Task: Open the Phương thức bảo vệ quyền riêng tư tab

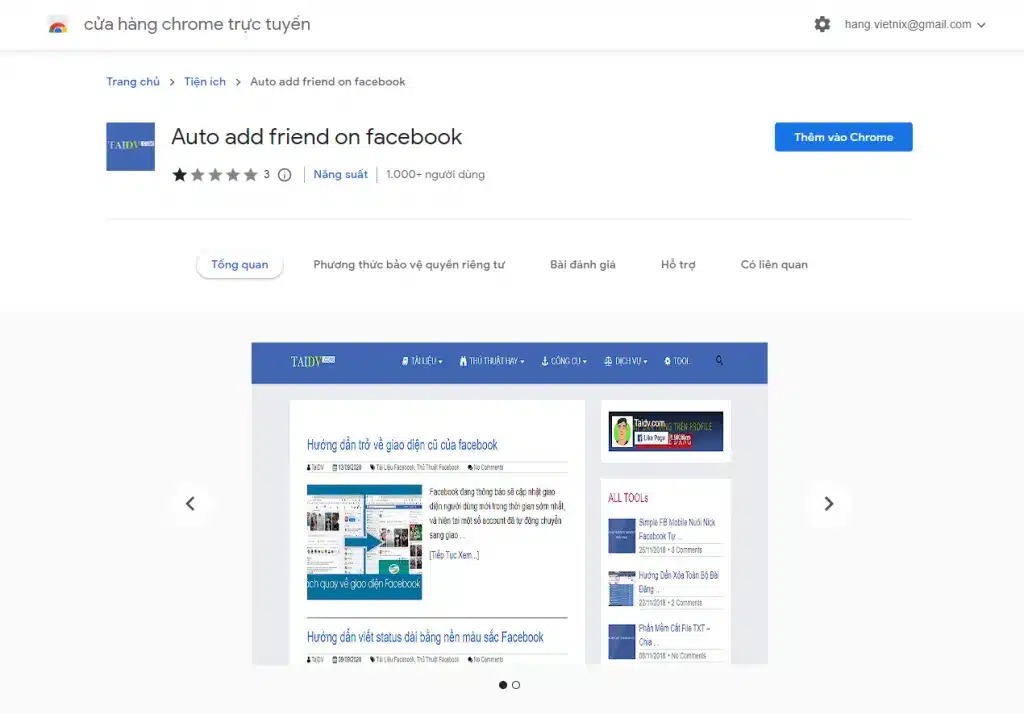Action: [x=409, y=265]
